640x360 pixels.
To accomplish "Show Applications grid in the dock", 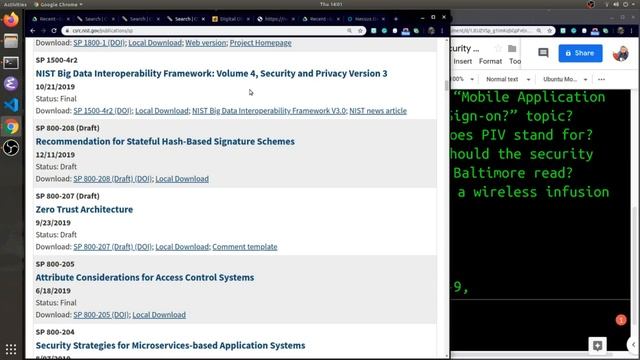I will point(11,349).
